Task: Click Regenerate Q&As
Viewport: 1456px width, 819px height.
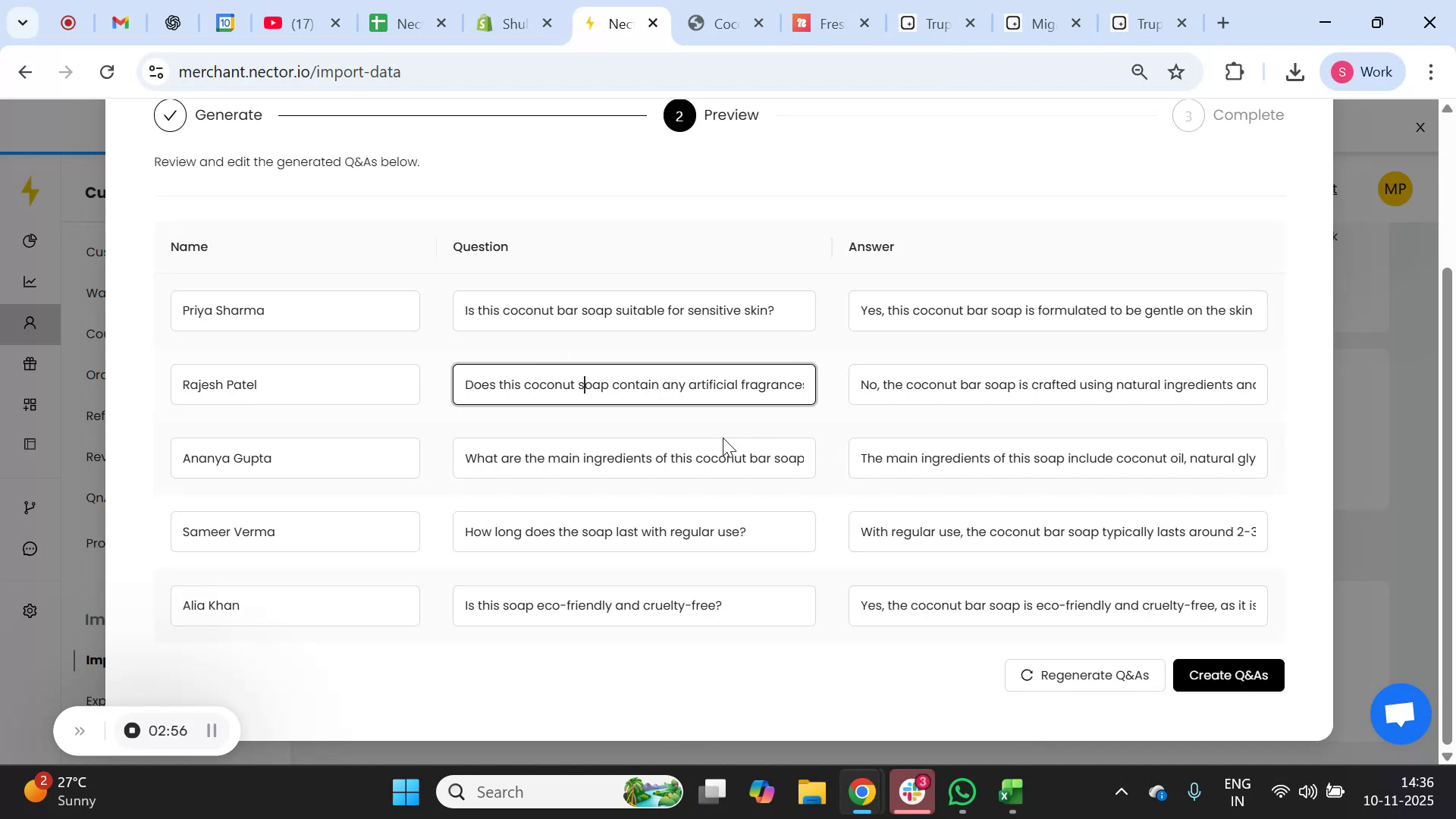Action: pos(1084,675)
